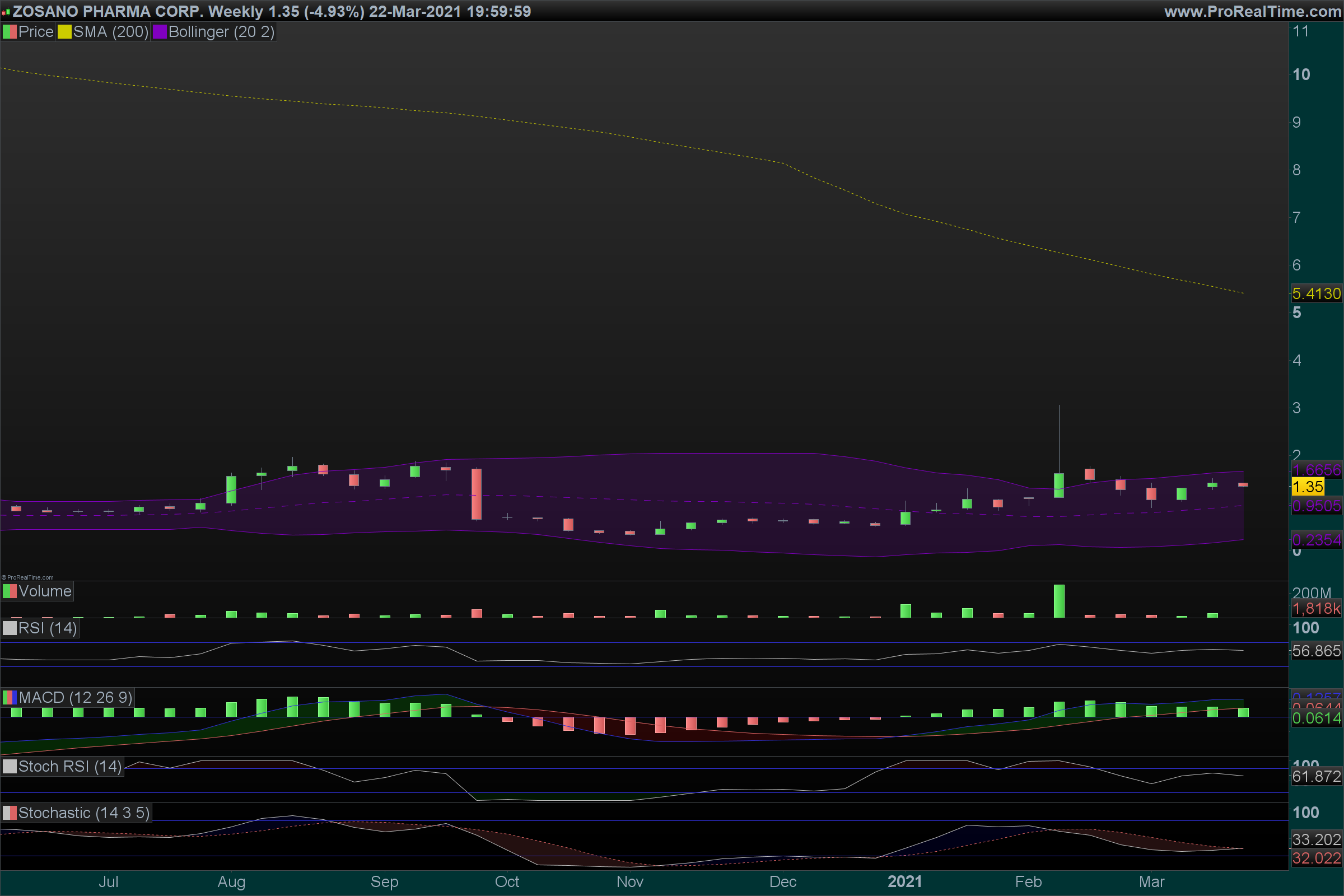Screen dimensions: 1344x896
Task: Click the Stoch RSI (14) legend icon
Action: 10,766
